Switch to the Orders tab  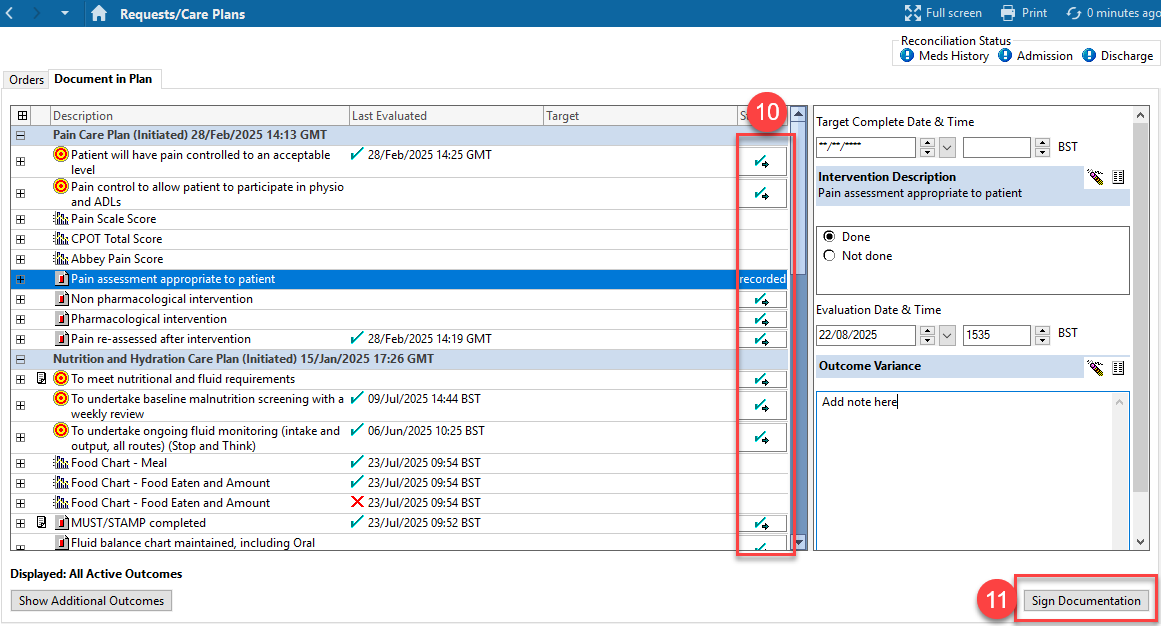[x=27, y=79]
